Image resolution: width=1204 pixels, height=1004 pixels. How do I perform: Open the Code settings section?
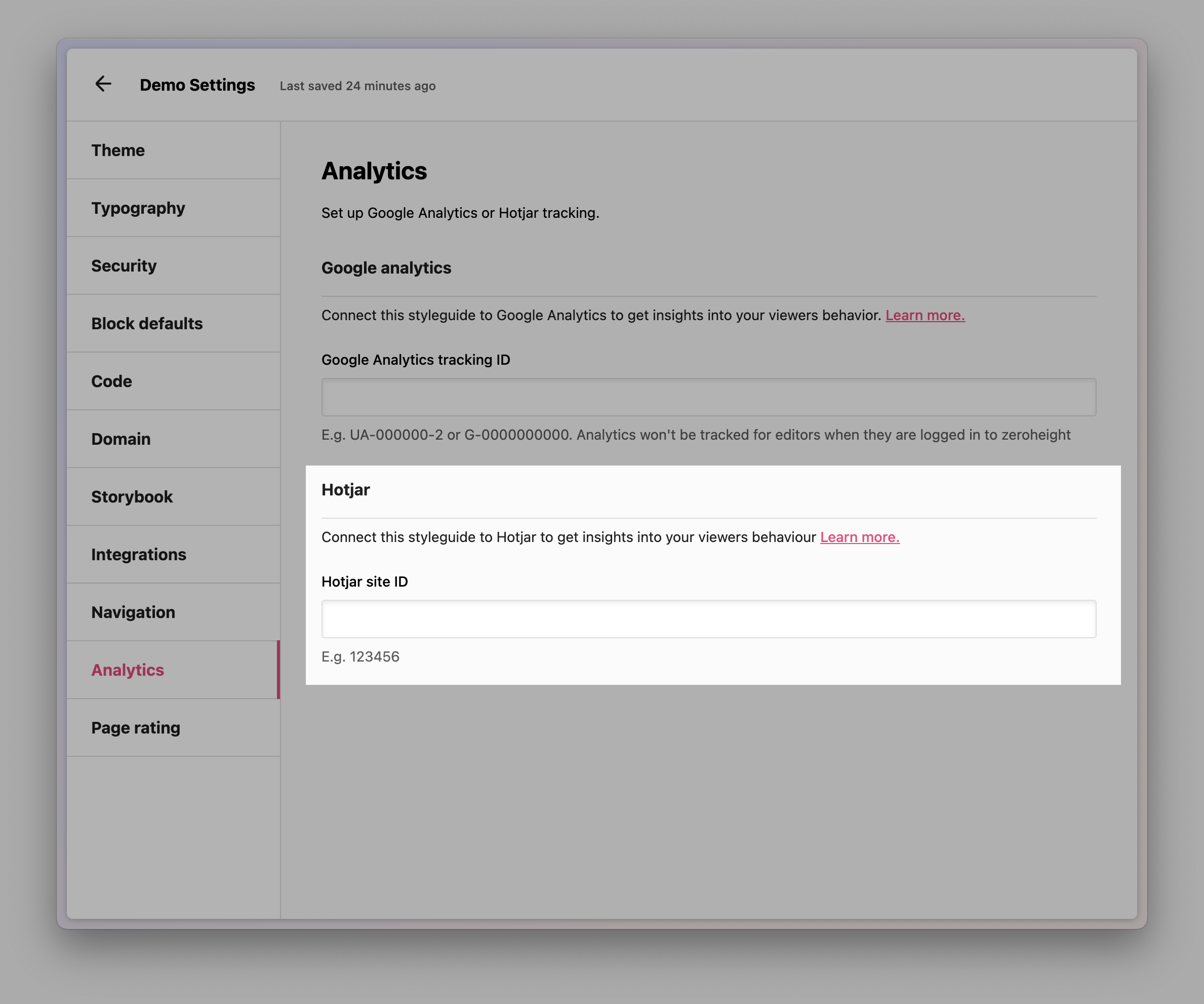coord(173,381)
